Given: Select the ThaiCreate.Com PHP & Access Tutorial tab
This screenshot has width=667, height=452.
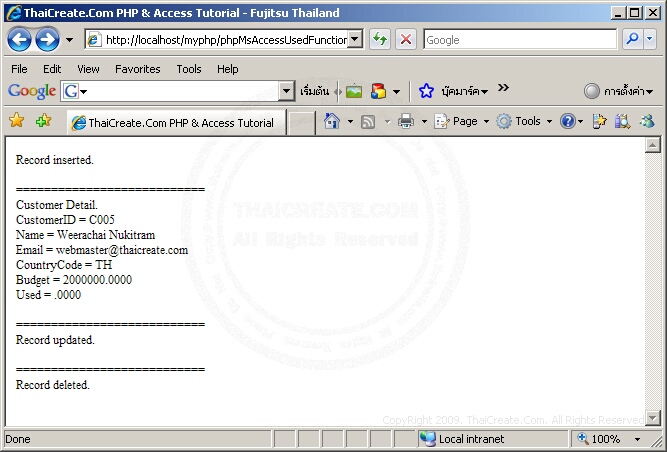Looking at the screenshot, I should pos(176,123).
